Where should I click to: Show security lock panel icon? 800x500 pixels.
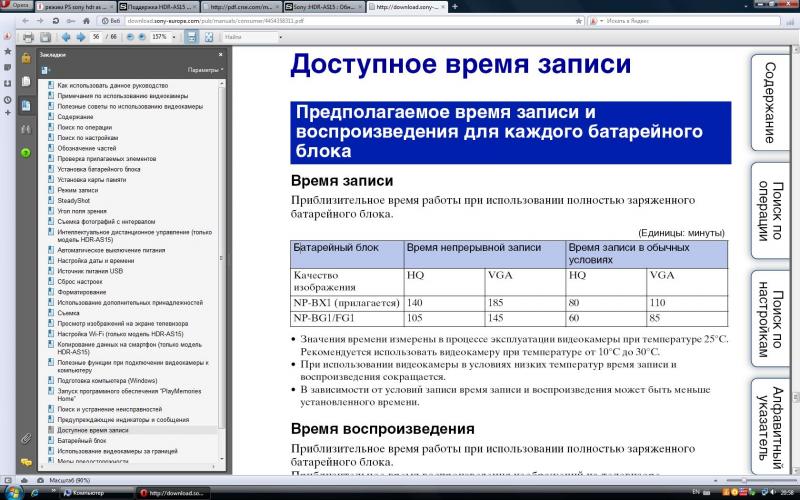(26, 58)
